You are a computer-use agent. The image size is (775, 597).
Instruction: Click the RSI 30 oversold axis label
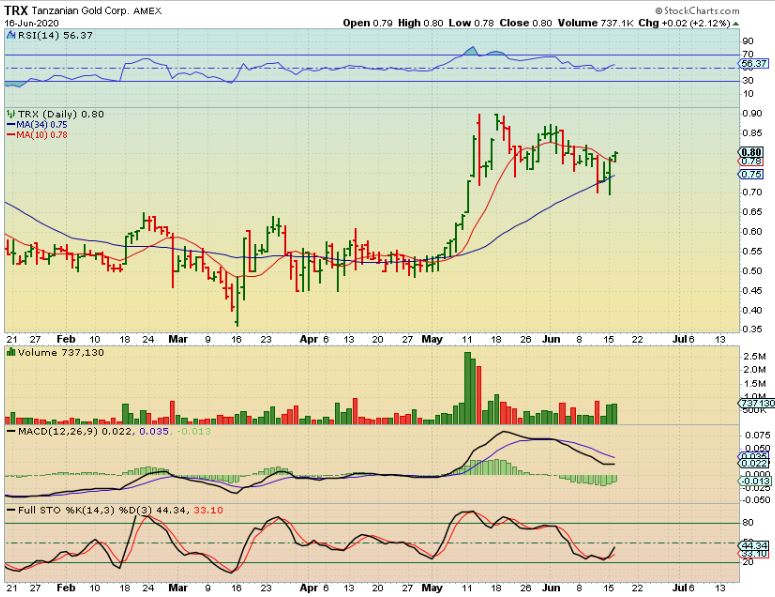click(x=748, y=80)
